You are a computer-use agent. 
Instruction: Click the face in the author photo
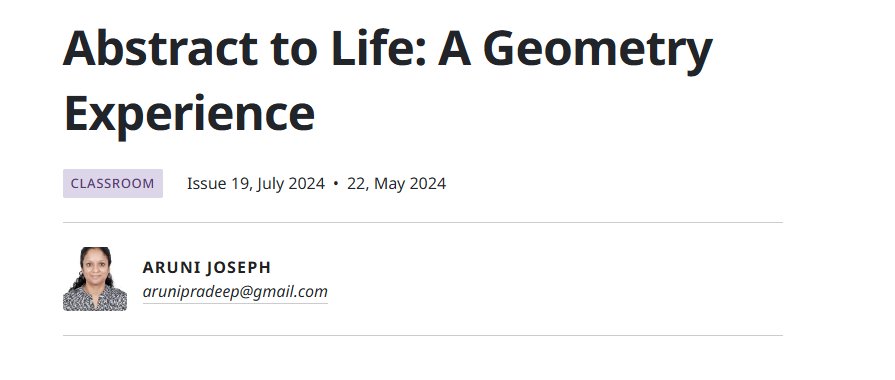pos(95,266)
